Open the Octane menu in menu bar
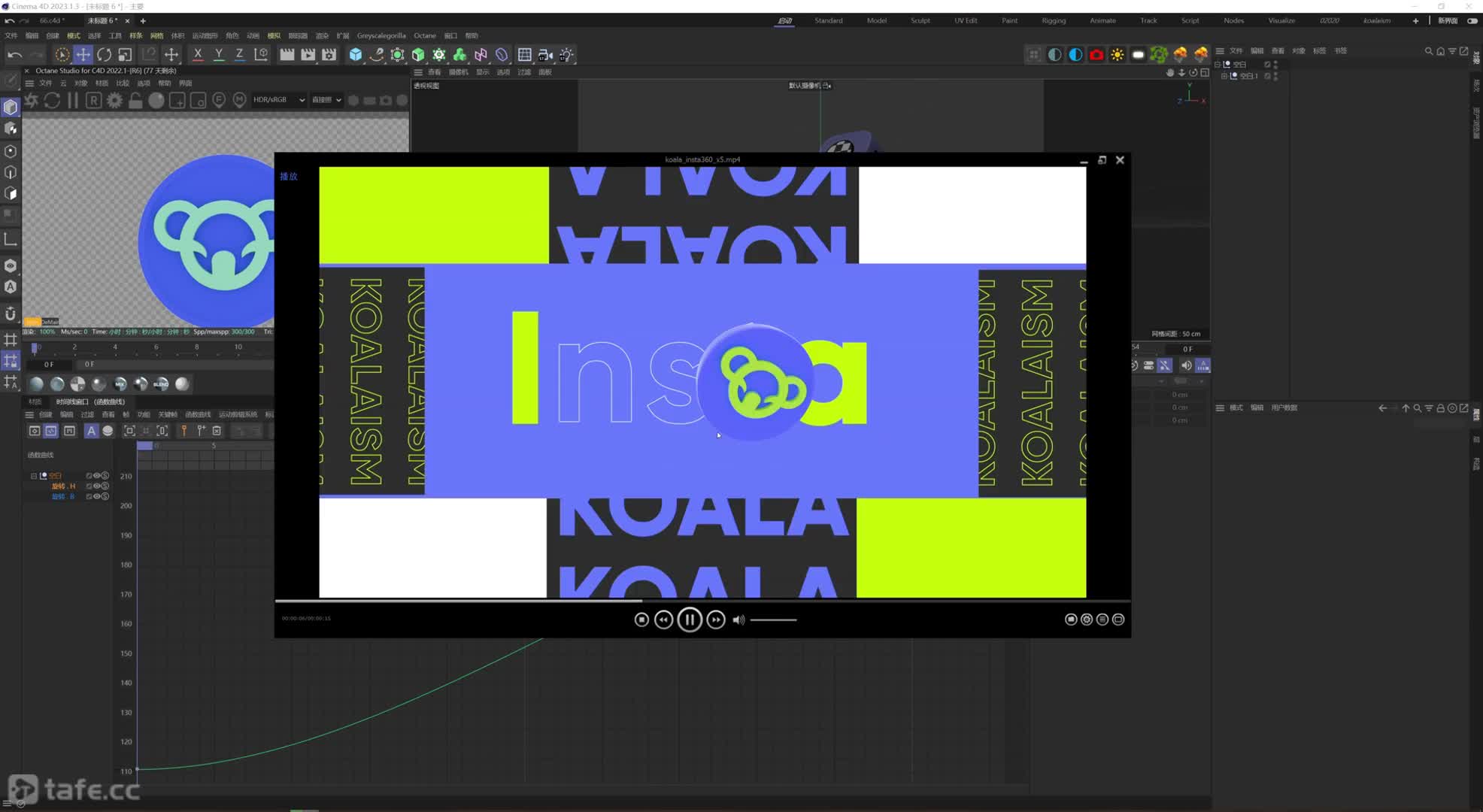Viewport: 1483px width, 812px height. 424,35
